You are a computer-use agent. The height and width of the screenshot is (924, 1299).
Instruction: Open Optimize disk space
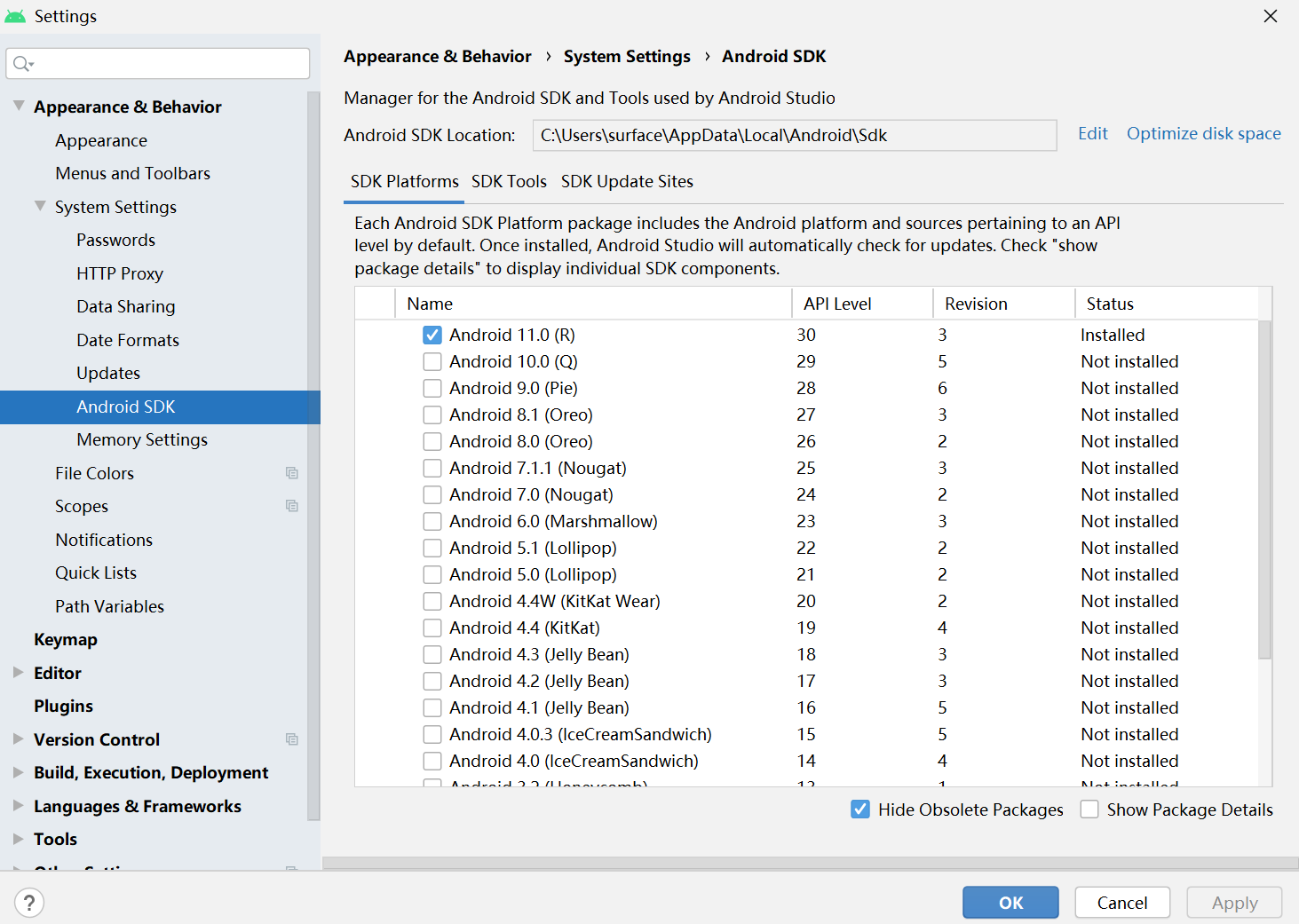coord(1203,133)
